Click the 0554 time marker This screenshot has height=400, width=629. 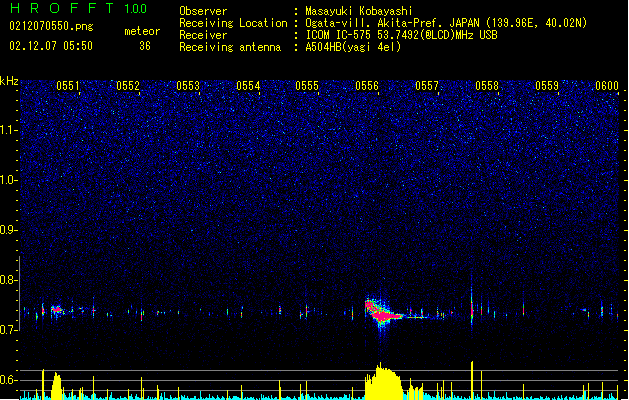click(x=248, y=86)
